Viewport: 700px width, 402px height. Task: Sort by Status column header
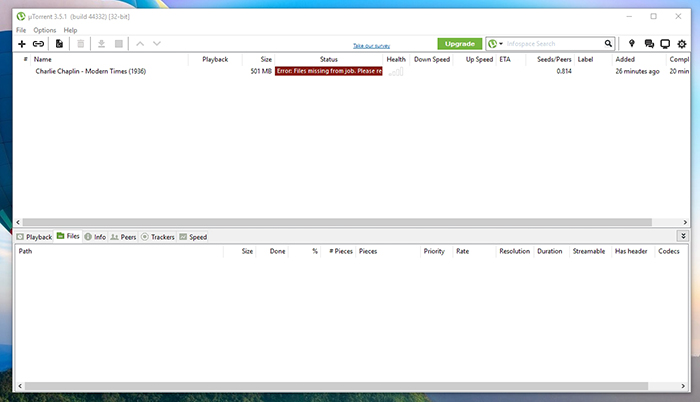(x=329, y=59)
